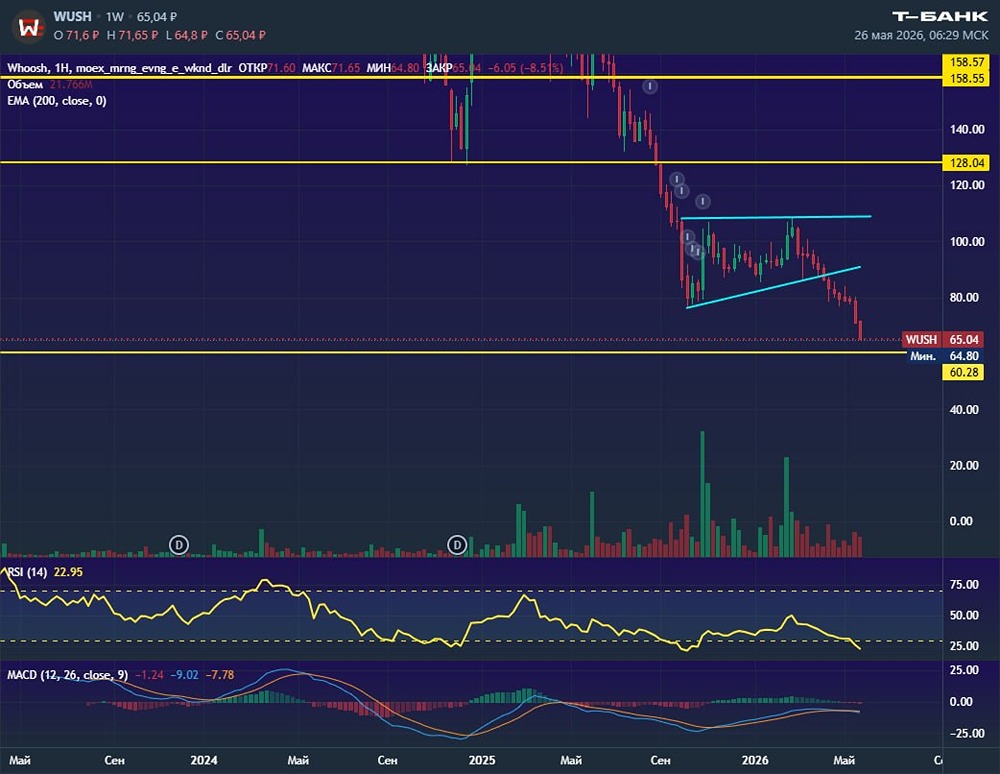Click the 80.00 price axis label
This screenshot has width=1000, height=774.
click(x=964, y=297)
